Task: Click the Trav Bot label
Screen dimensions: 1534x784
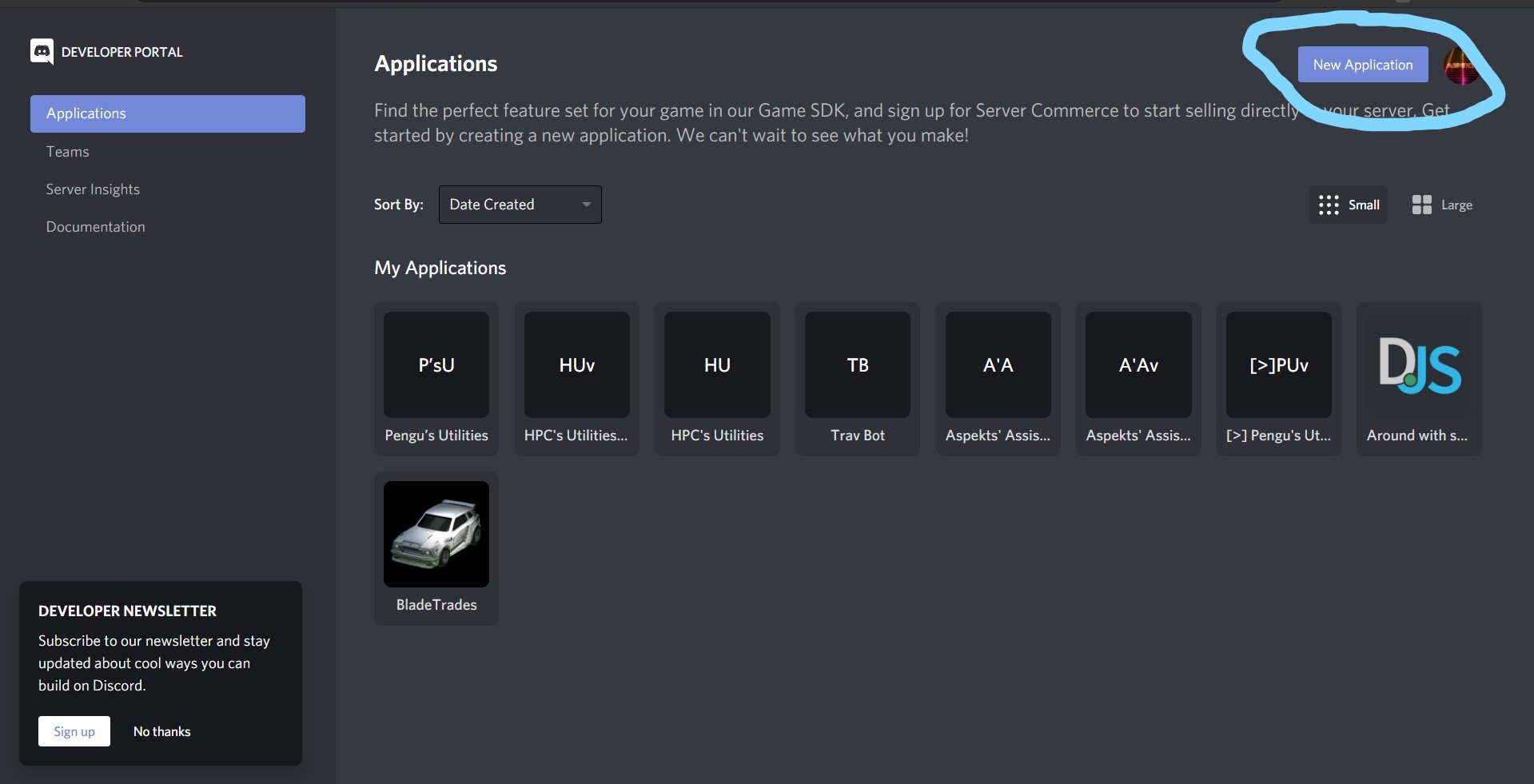Action: (x=858, y=436)
